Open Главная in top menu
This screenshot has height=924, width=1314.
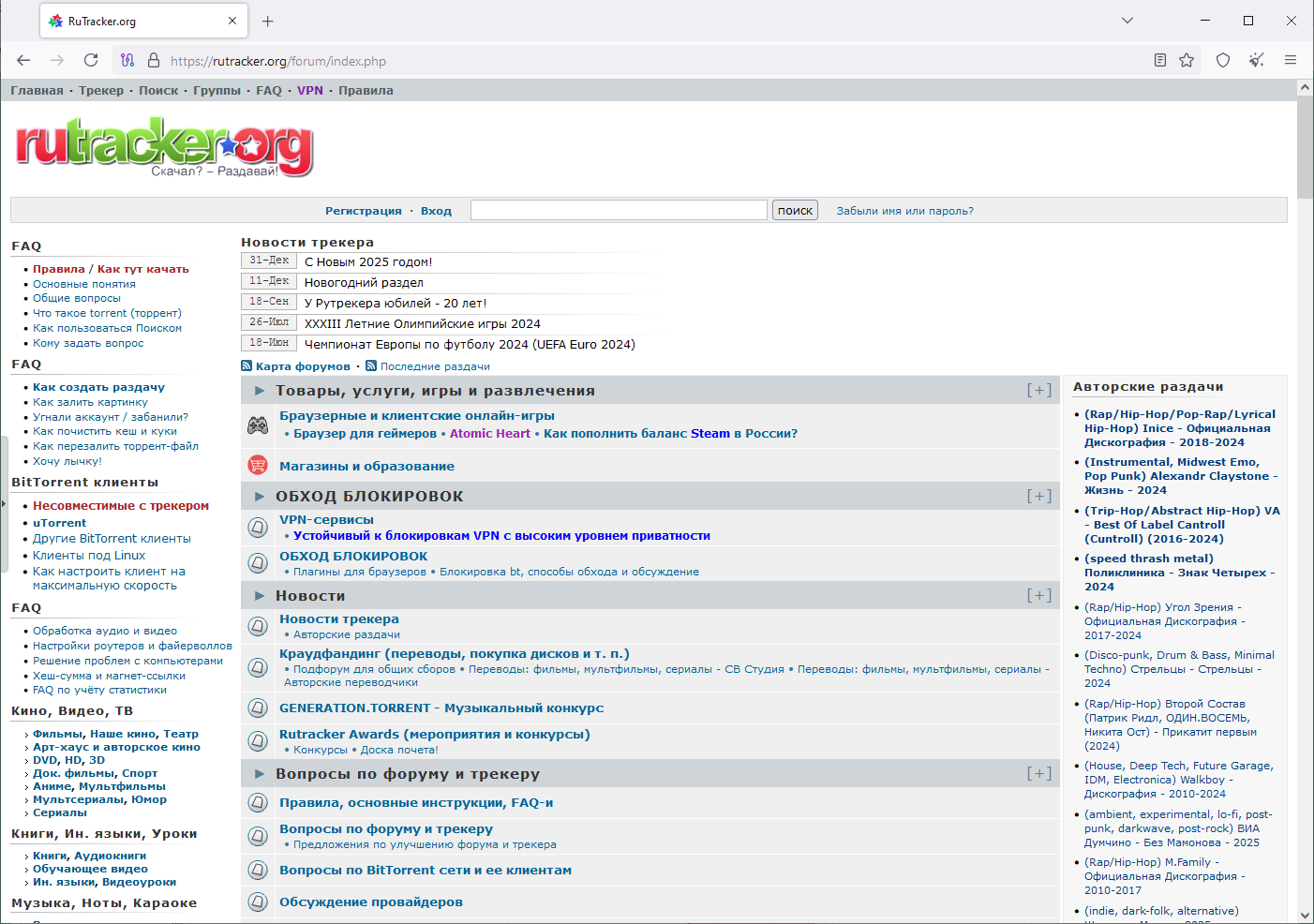click(37, 91)
